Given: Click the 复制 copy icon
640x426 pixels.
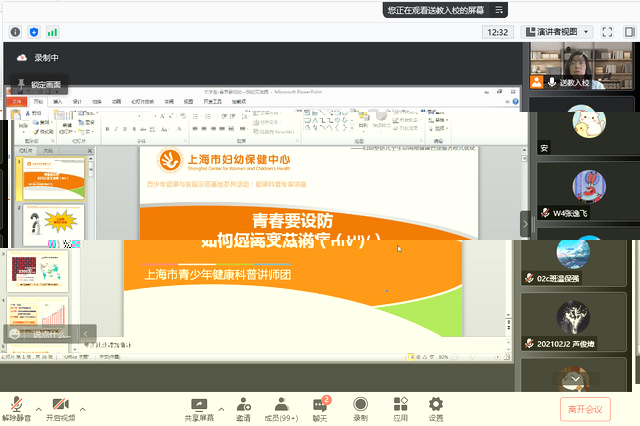Looking at the screenshot, I should coord(41,122).
